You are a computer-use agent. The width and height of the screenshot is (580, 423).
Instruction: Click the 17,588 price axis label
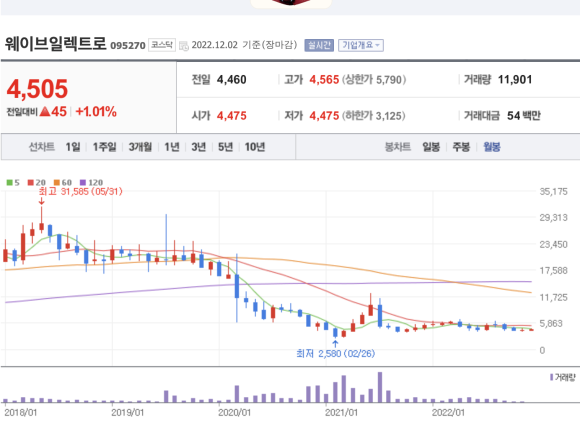pos(553,271)
